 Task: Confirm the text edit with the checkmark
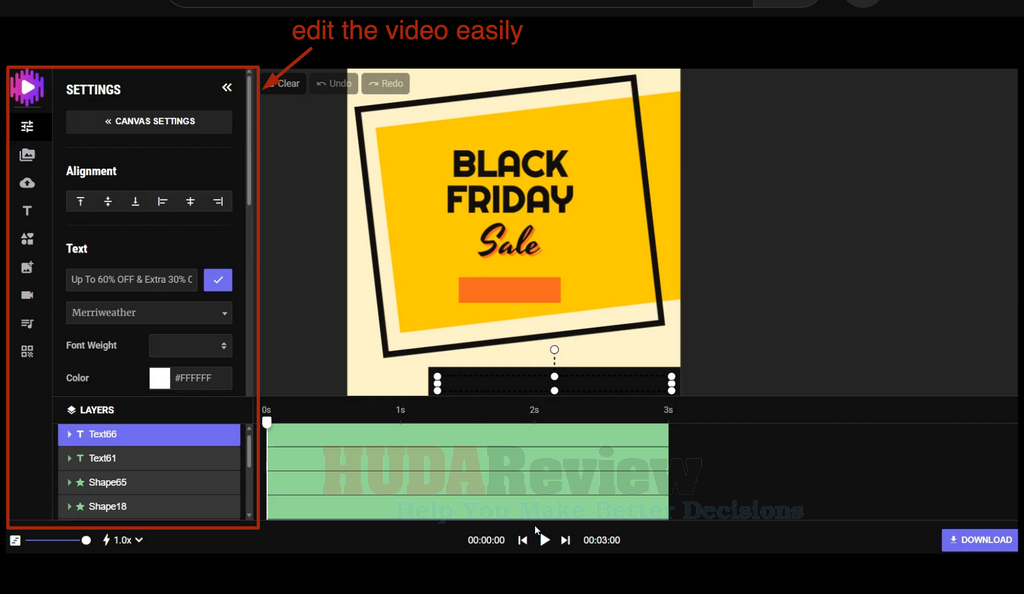[217, 280]
